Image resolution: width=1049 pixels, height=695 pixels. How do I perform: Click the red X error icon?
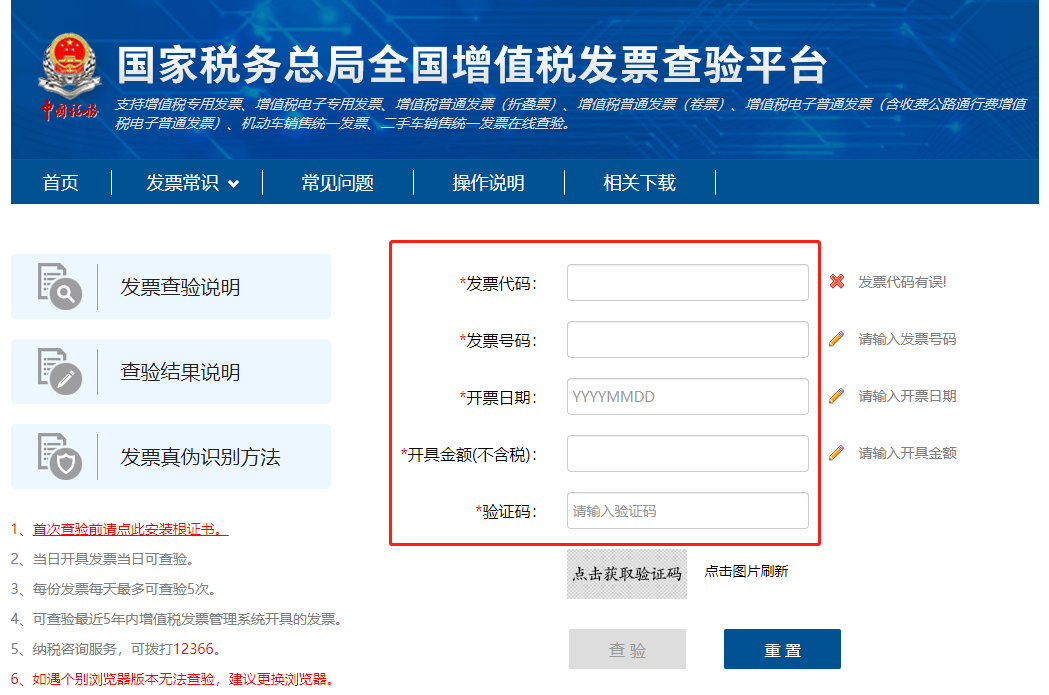836,282
